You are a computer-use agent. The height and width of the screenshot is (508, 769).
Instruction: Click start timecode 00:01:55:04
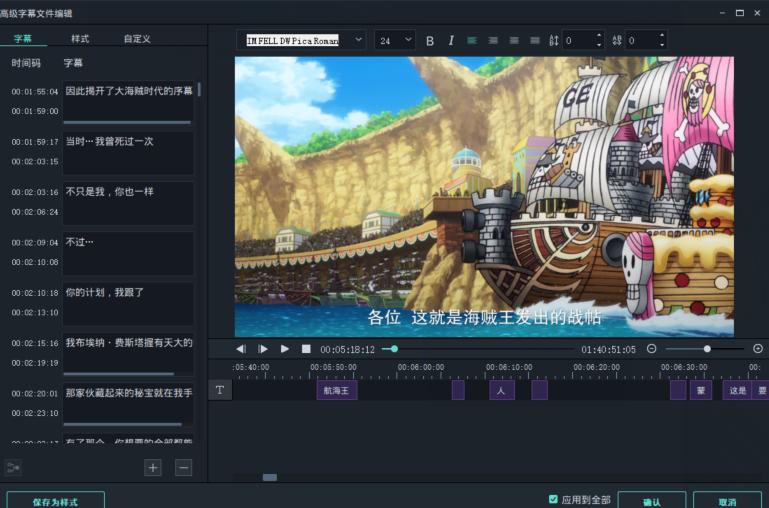(35, 92)
